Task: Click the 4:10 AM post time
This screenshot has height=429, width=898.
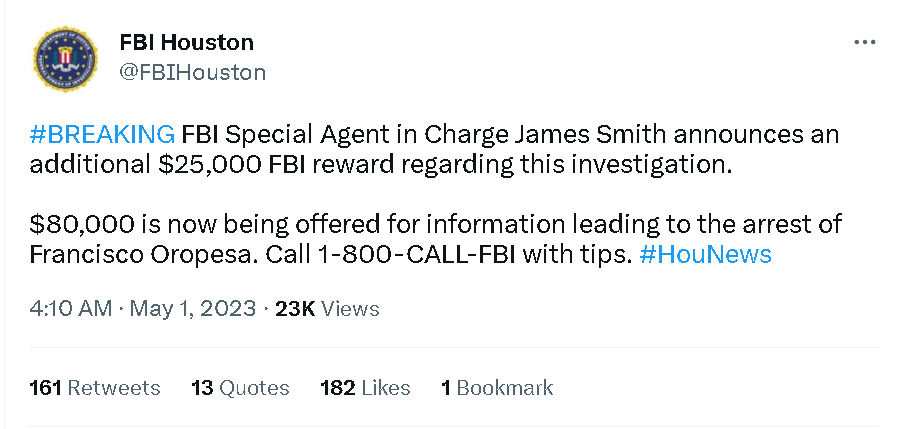Action: [x=70, y=309]
